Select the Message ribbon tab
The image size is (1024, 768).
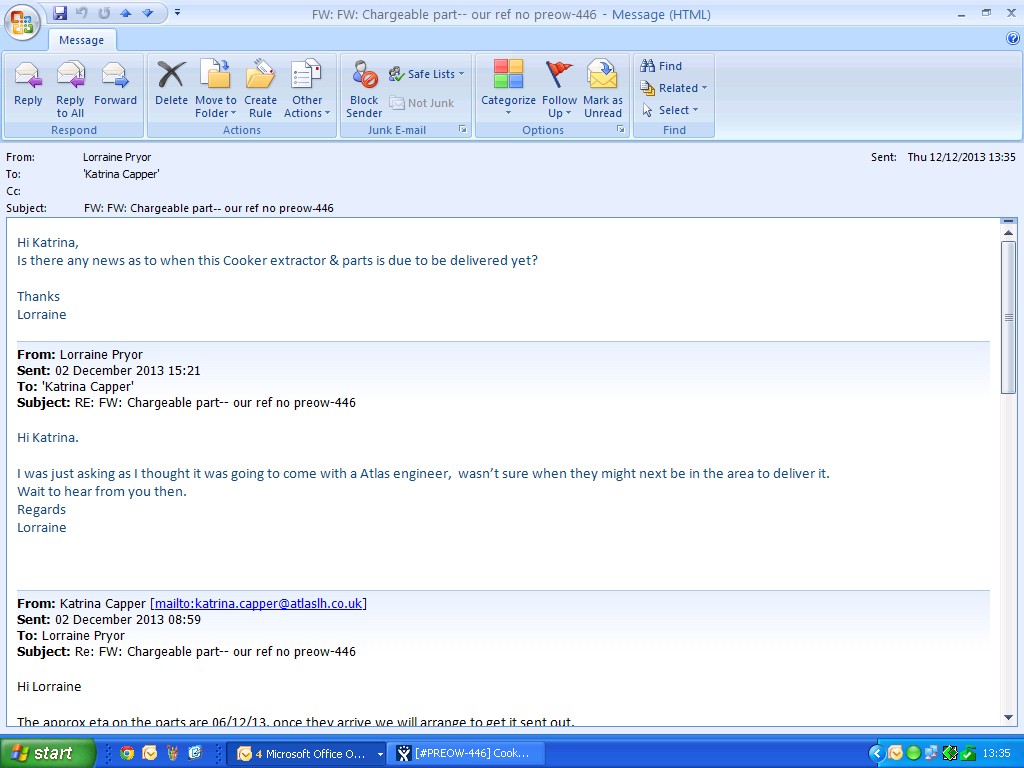click(82, 40)
